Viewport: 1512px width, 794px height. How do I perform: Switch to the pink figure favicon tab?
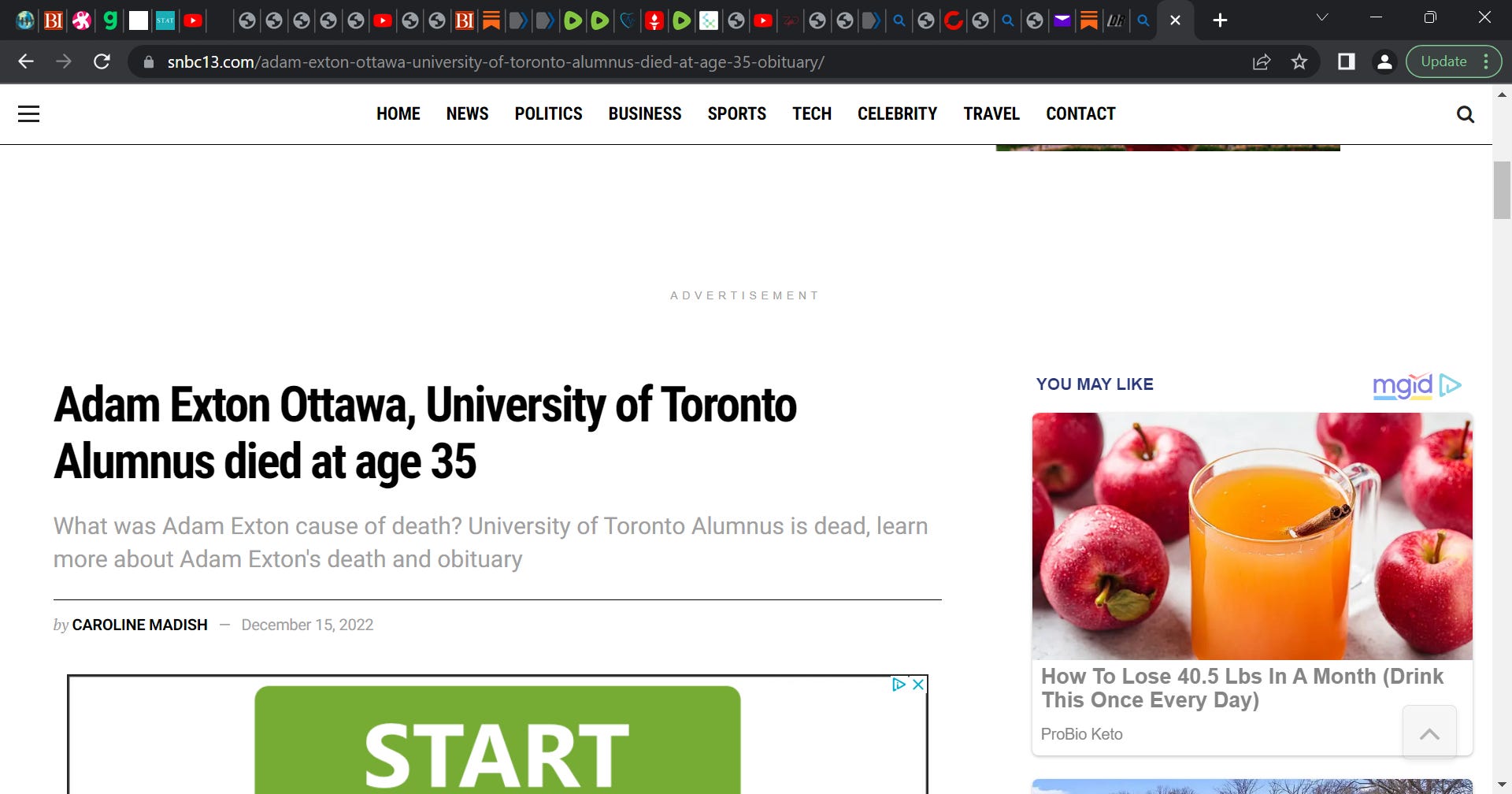tap(81, 20)
